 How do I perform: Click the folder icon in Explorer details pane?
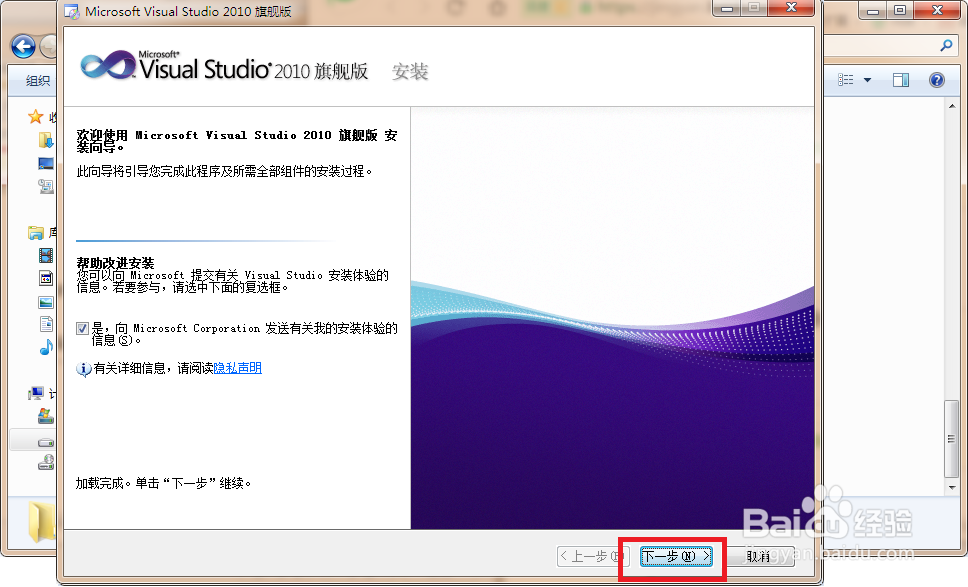click(x=40, y=522)
